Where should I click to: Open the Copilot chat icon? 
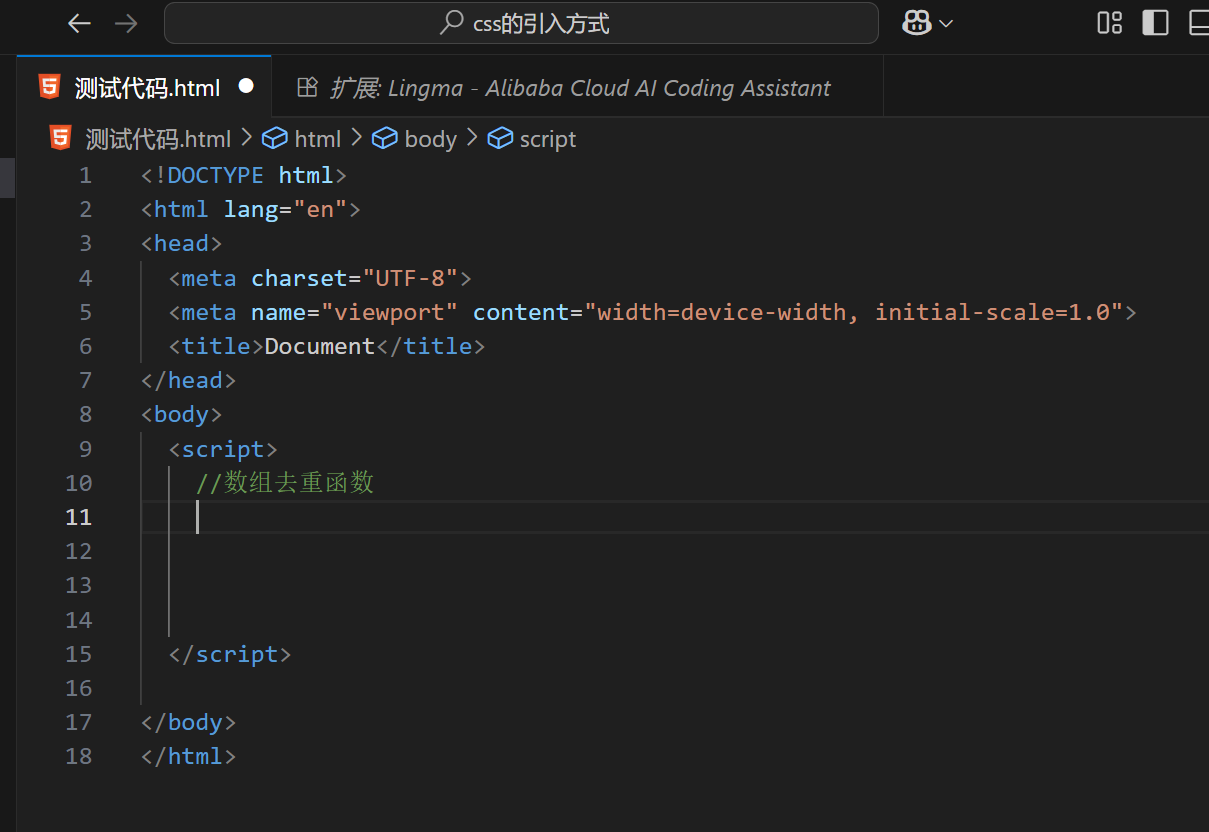pos(917,23)
